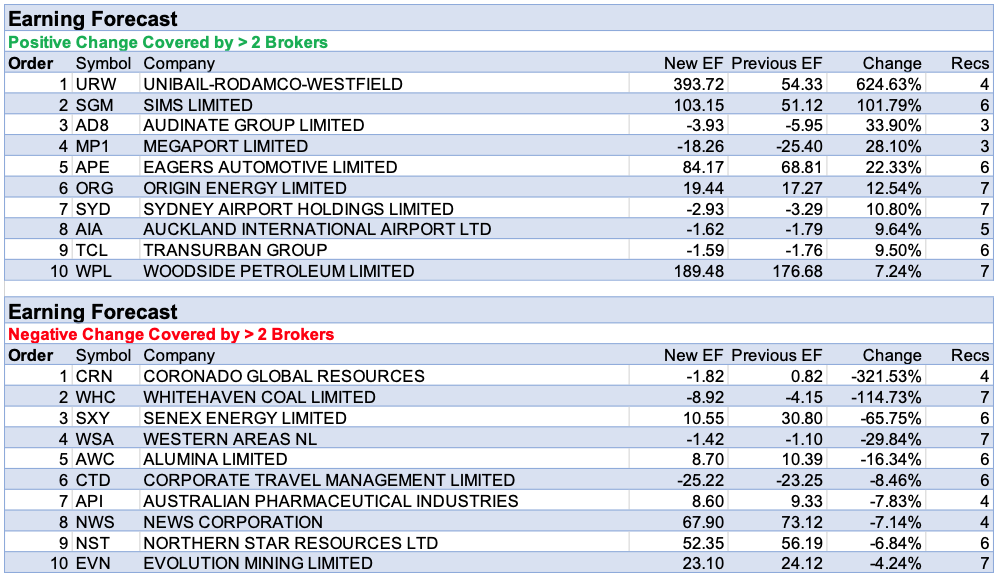Select SYDNEY AIRPORT HOLDINGS LIMITED cell
The height and width of the screenshot is (577, 998).
(298, 209)
